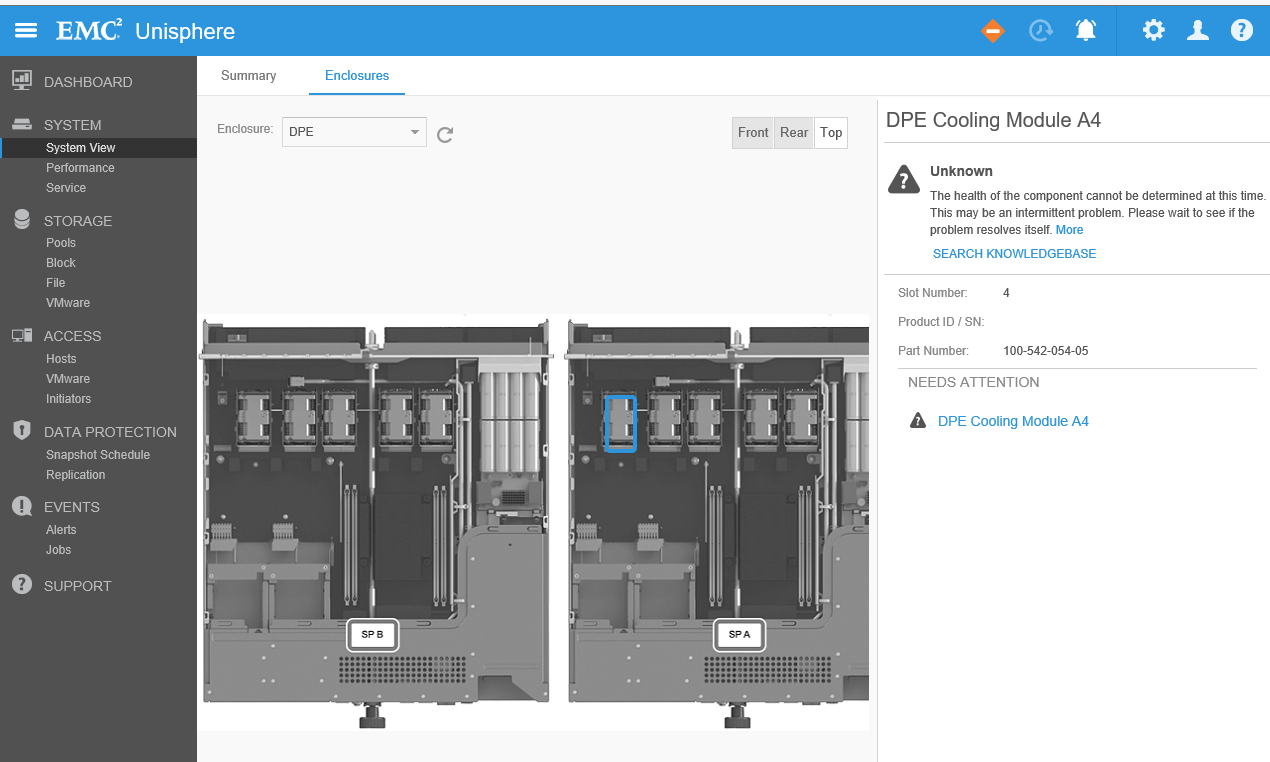The width and height of the screenshot is (1270, 762).
Task: Open the settings gear icon
Action: click(1154, 31)
